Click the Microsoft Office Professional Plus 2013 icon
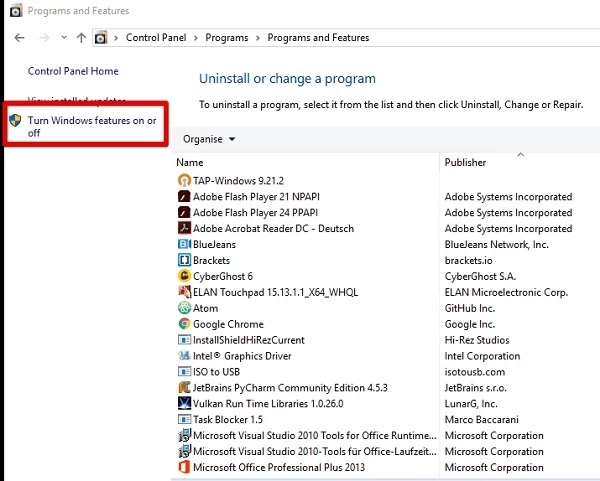Screen dimensions: 600x481 [x=184, y=467]
